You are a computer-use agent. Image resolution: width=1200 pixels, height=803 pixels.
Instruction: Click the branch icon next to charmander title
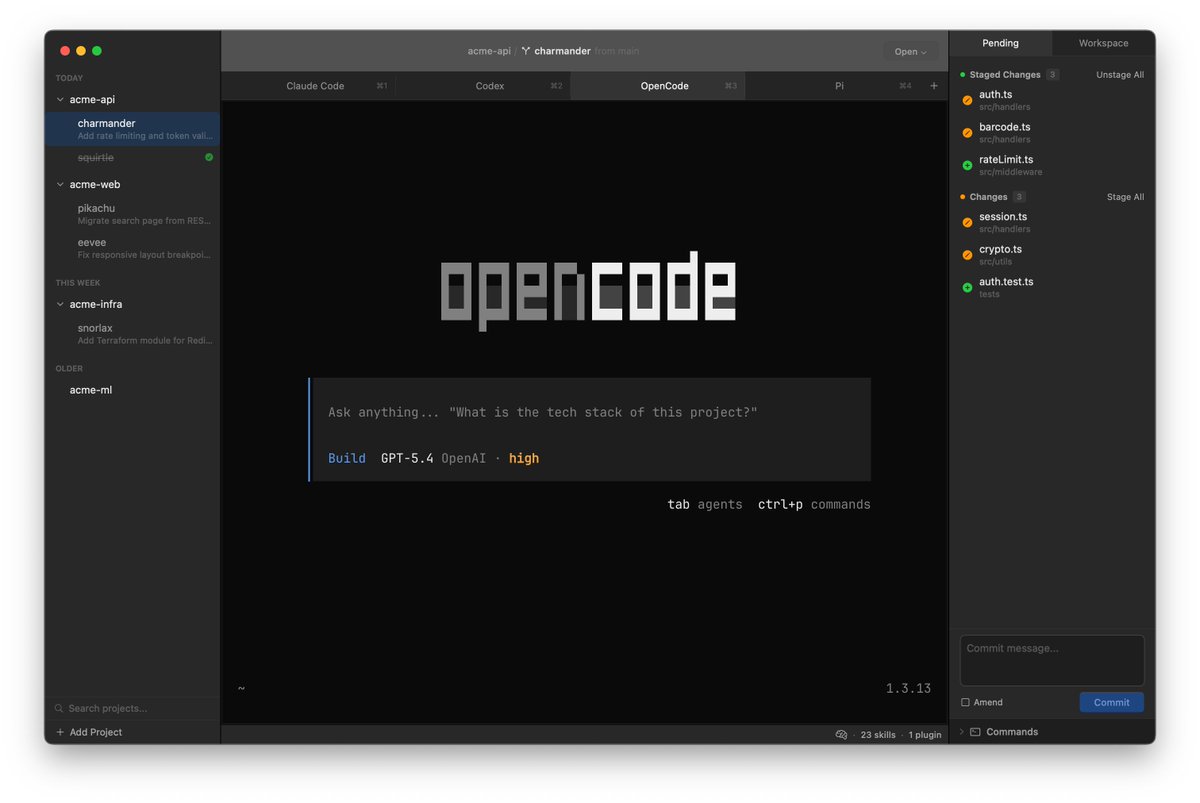[x=525, y=51]
